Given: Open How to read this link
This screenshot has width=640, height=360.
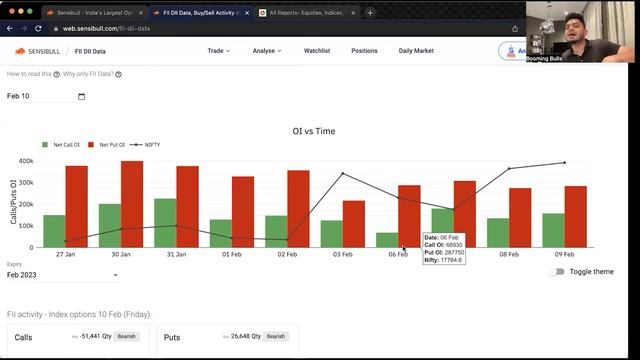Looking at the screenshot, I should point(29,74).
